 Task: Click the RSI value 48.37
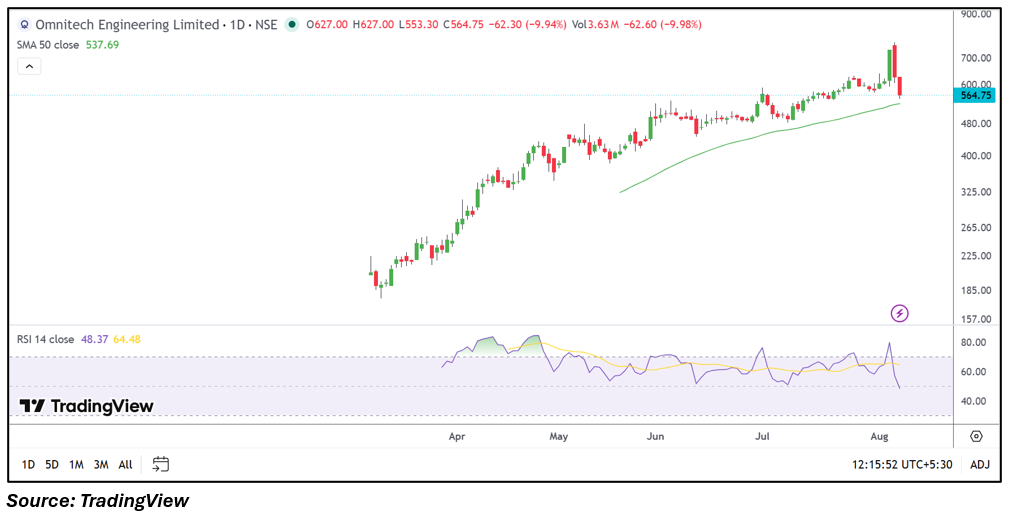click(x=94, y=339)
